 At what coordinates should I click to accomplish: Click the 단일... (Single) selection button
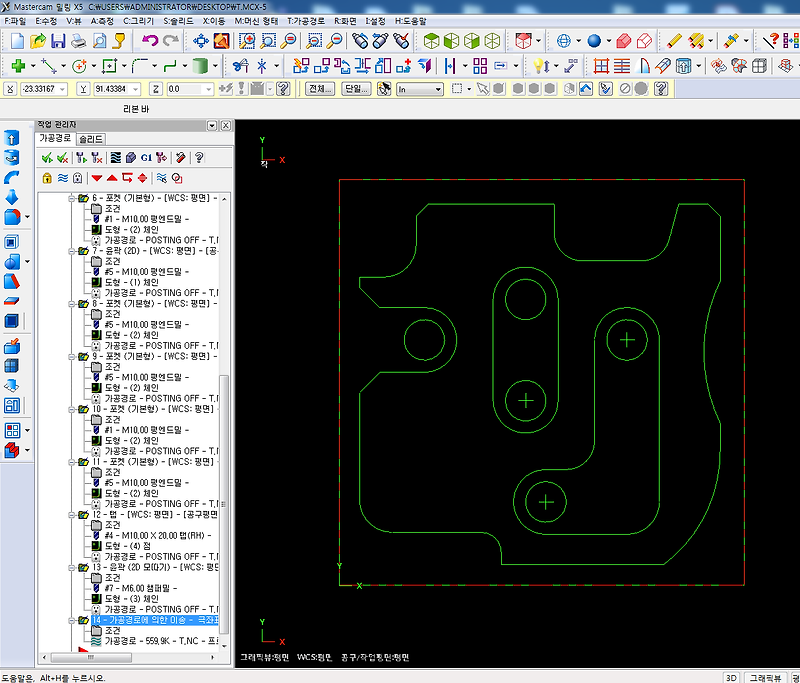click(355, 89)
